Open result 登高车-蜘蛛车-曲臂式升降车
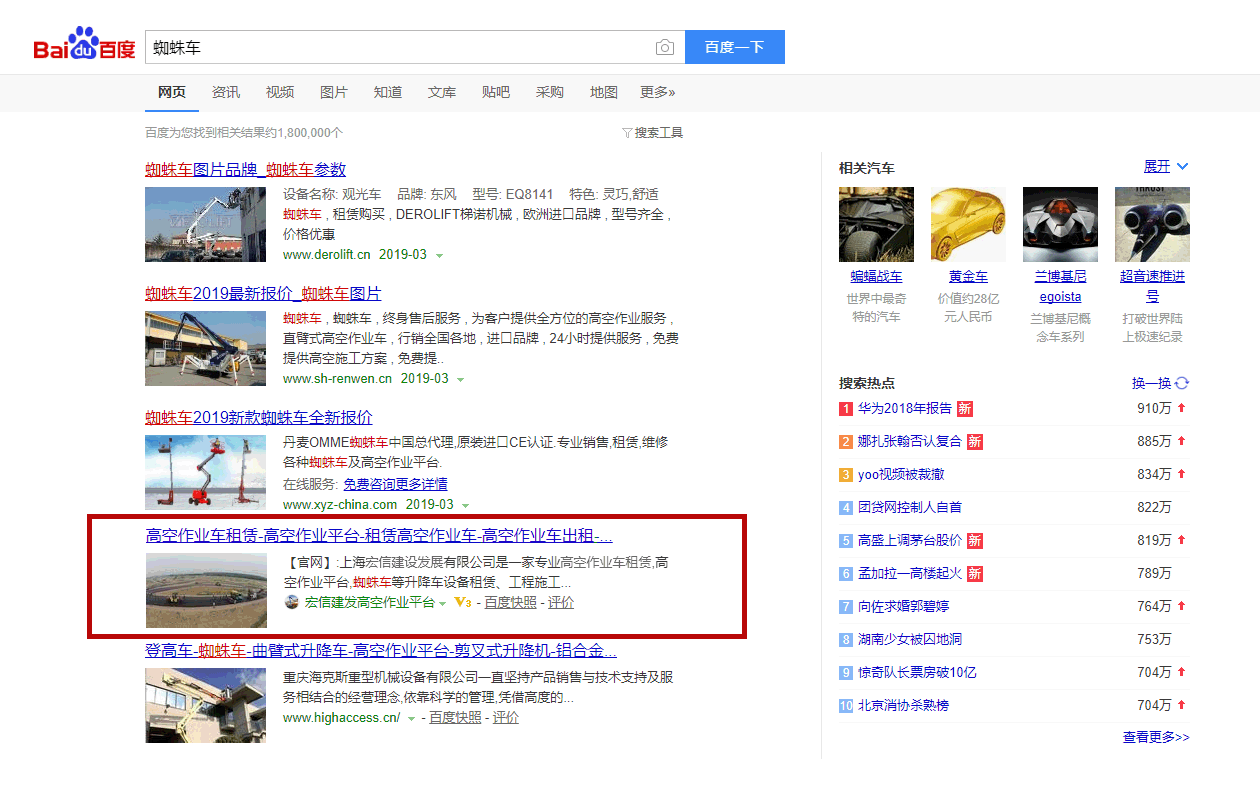 pyautogui.click(x=381, y=651)
